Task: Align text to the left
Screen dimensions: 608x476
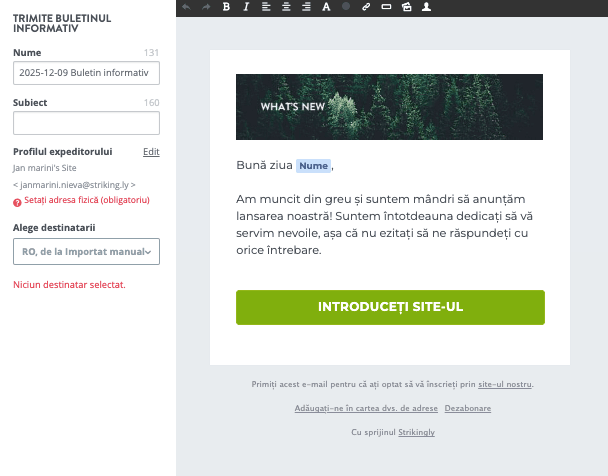Action: (x=267, y=7)
